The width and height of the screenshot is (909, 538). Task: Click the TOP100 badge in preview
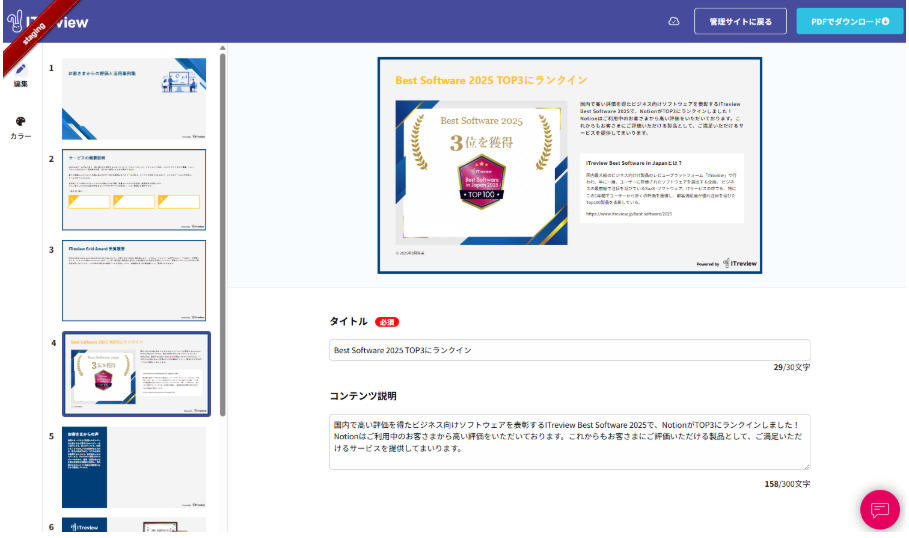click(482, 181)
